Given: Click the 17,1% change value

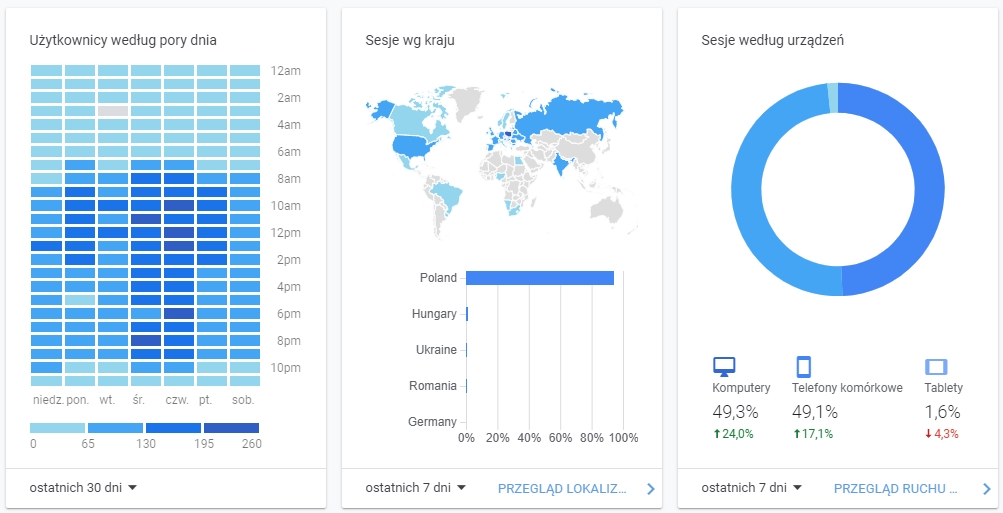Looking at the screenshot, I should coord(817,434).
